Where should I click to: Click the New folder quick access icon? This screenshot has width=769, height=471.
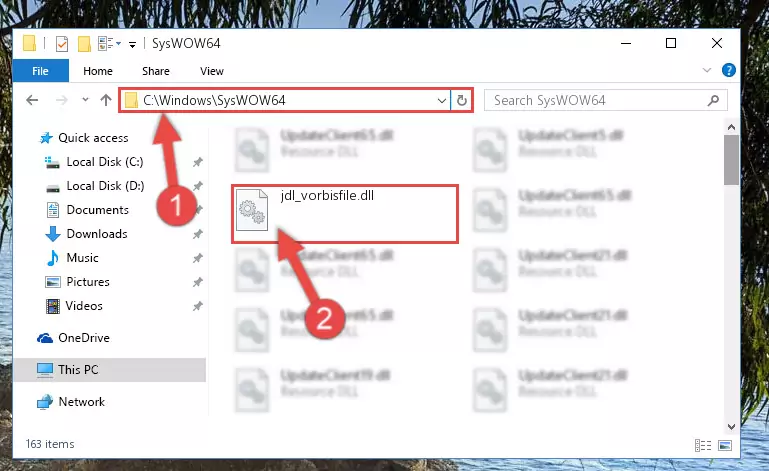coord(84,44)
